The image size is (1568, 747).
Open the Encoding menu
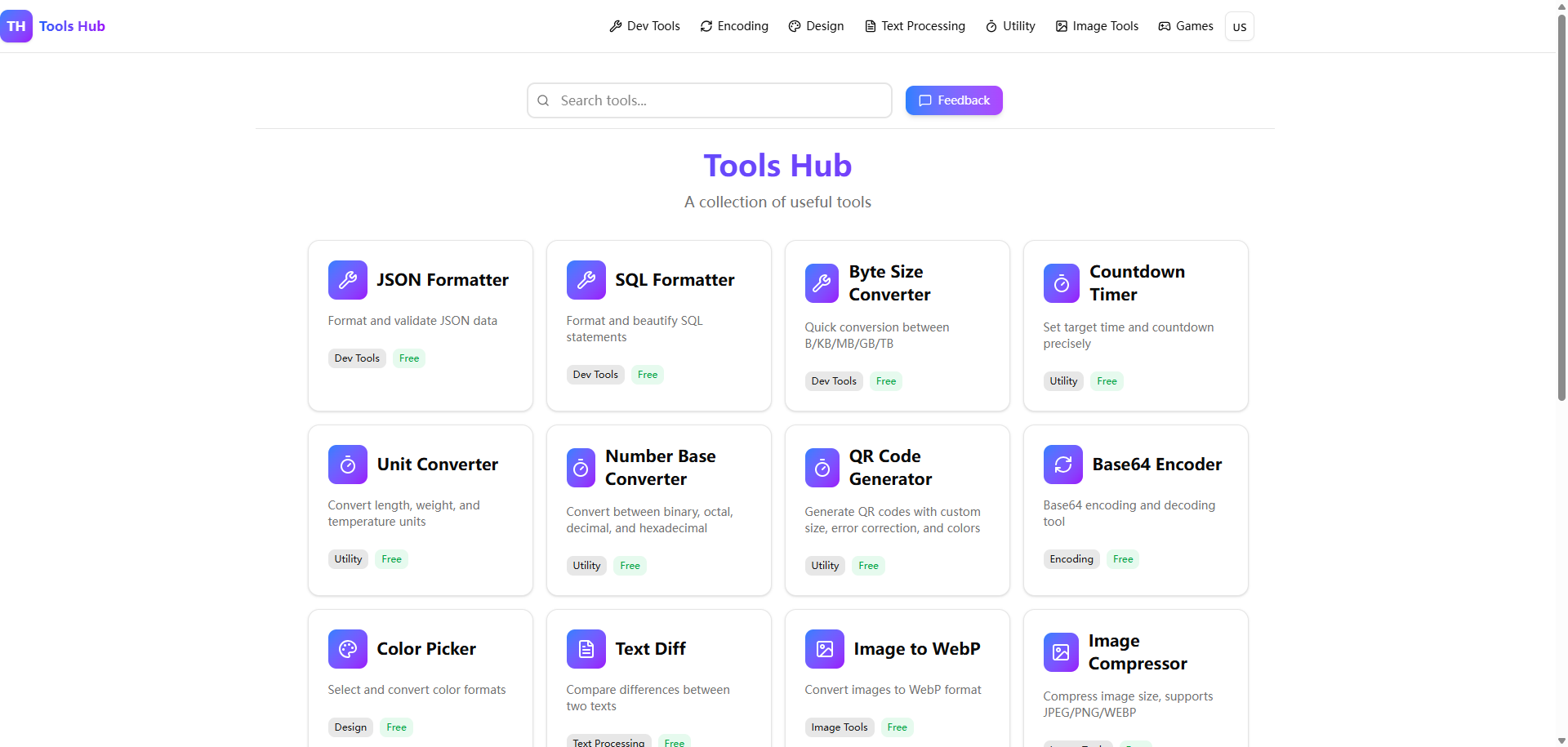734,26
